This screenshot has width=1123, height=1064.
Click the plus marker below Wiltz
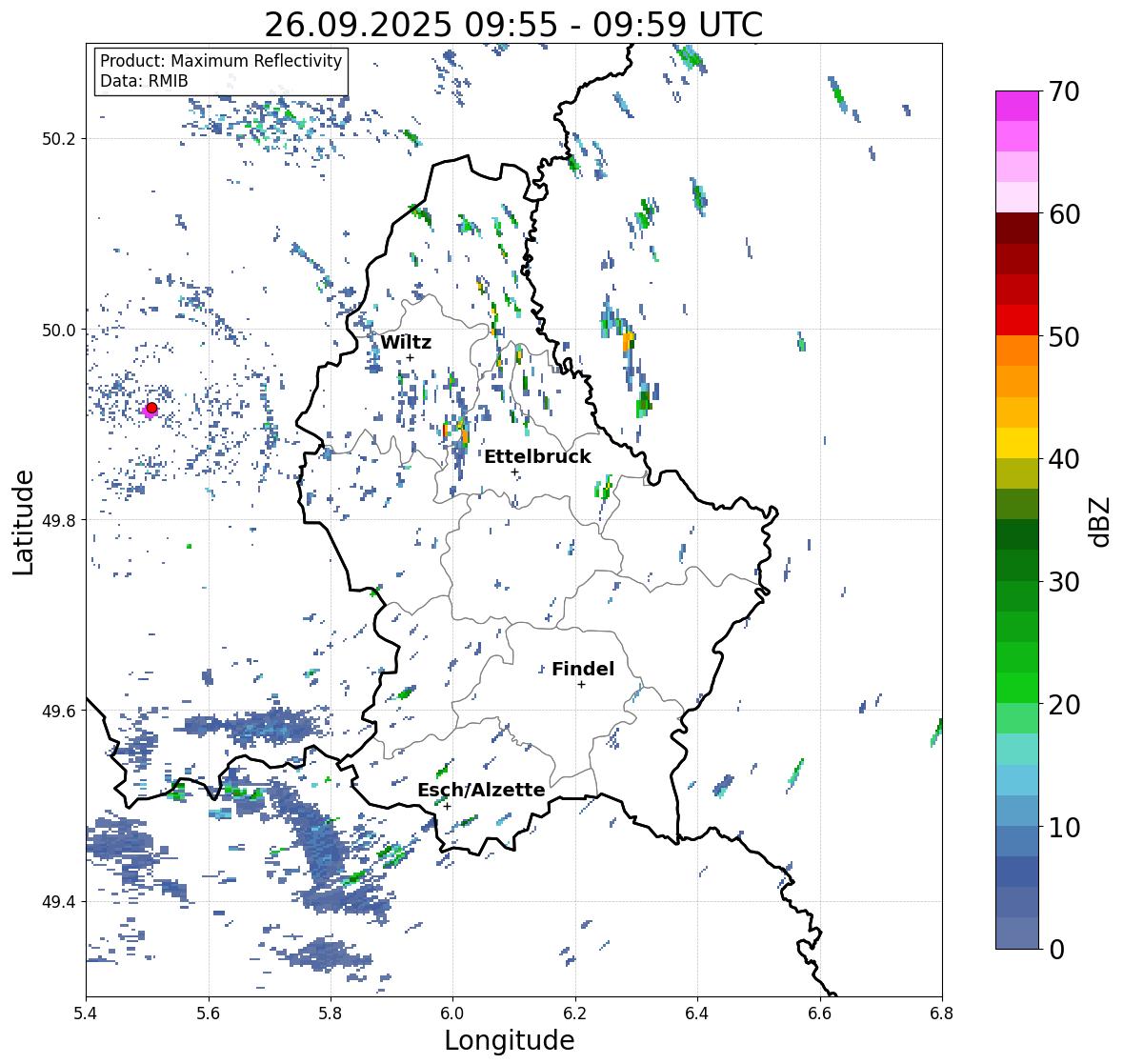coord(411,358)
